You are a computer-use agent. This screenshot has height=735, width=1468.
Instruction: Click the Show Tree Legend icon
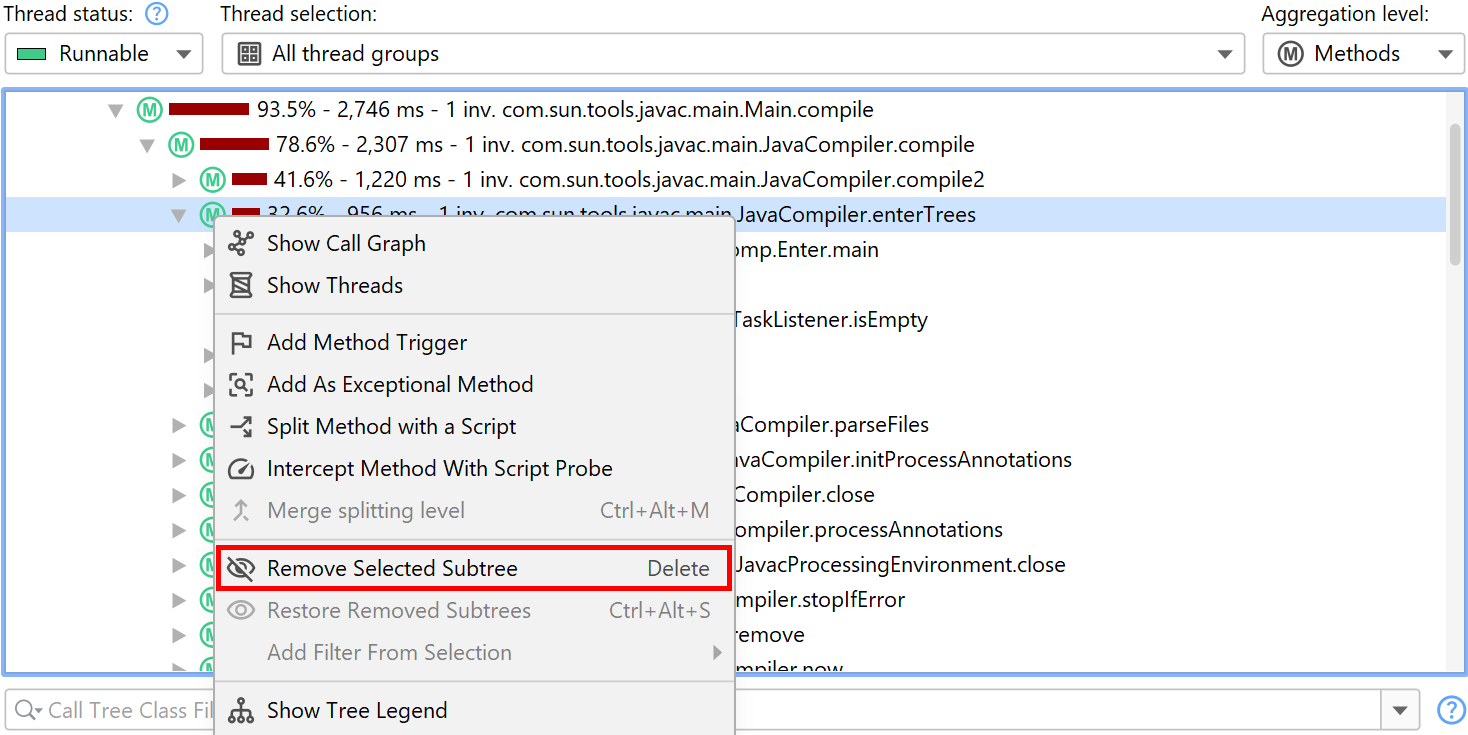point(241,711)
